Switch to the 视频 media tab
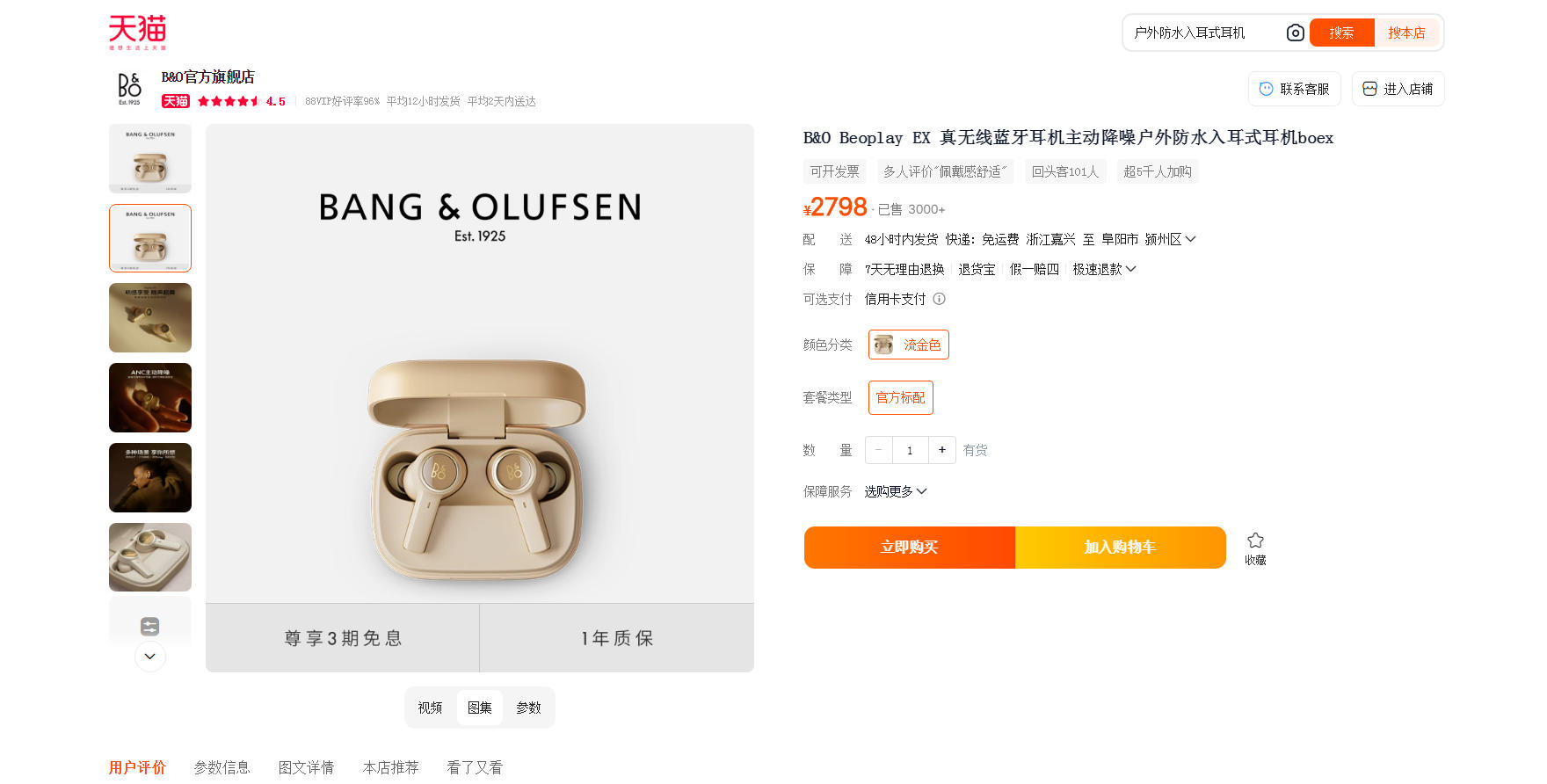The image size is (1547, 784). pyautogui.click(x=430, y=708)
